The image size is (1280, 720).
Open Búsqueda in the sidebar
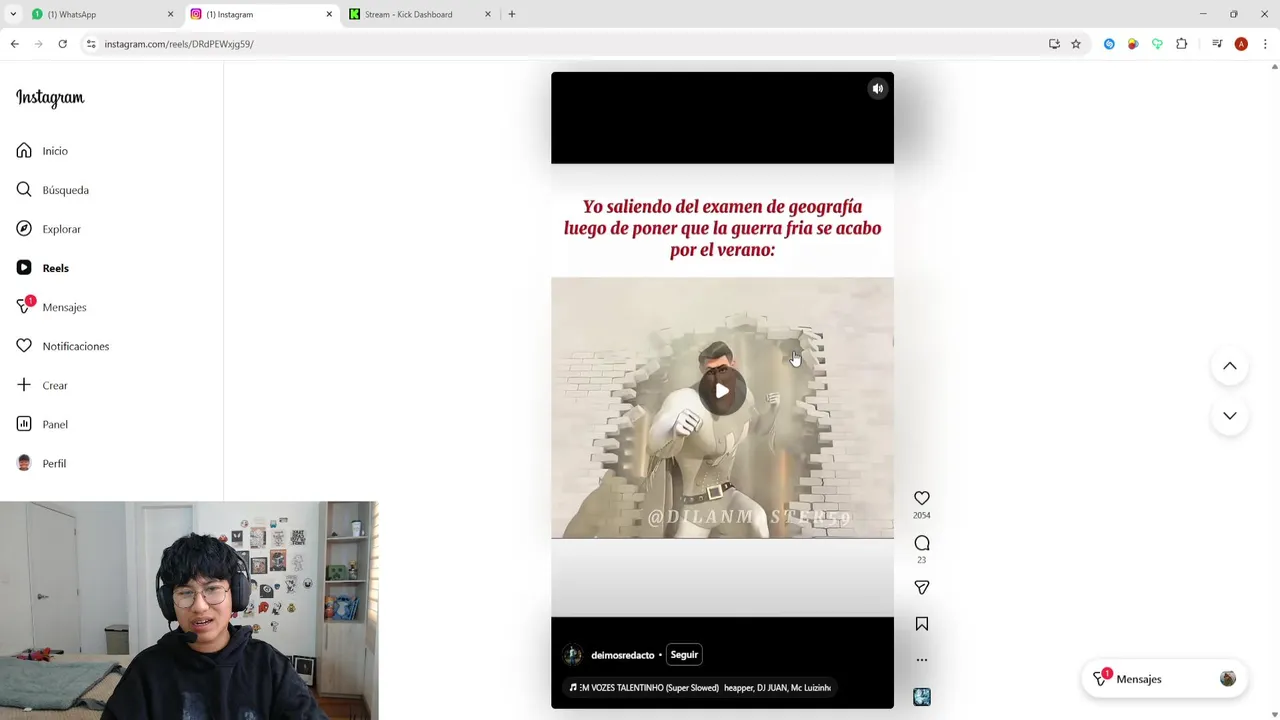point(52,190)
